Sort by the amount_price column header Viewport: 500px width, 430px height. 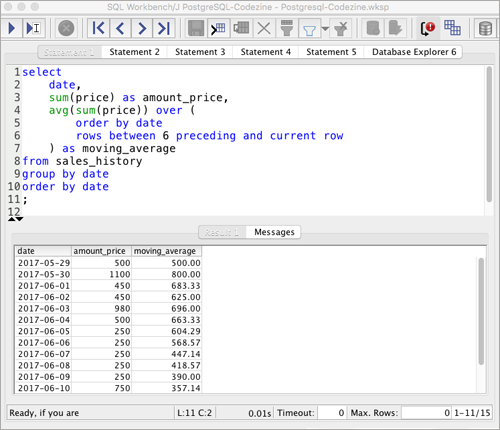point(101,251)
